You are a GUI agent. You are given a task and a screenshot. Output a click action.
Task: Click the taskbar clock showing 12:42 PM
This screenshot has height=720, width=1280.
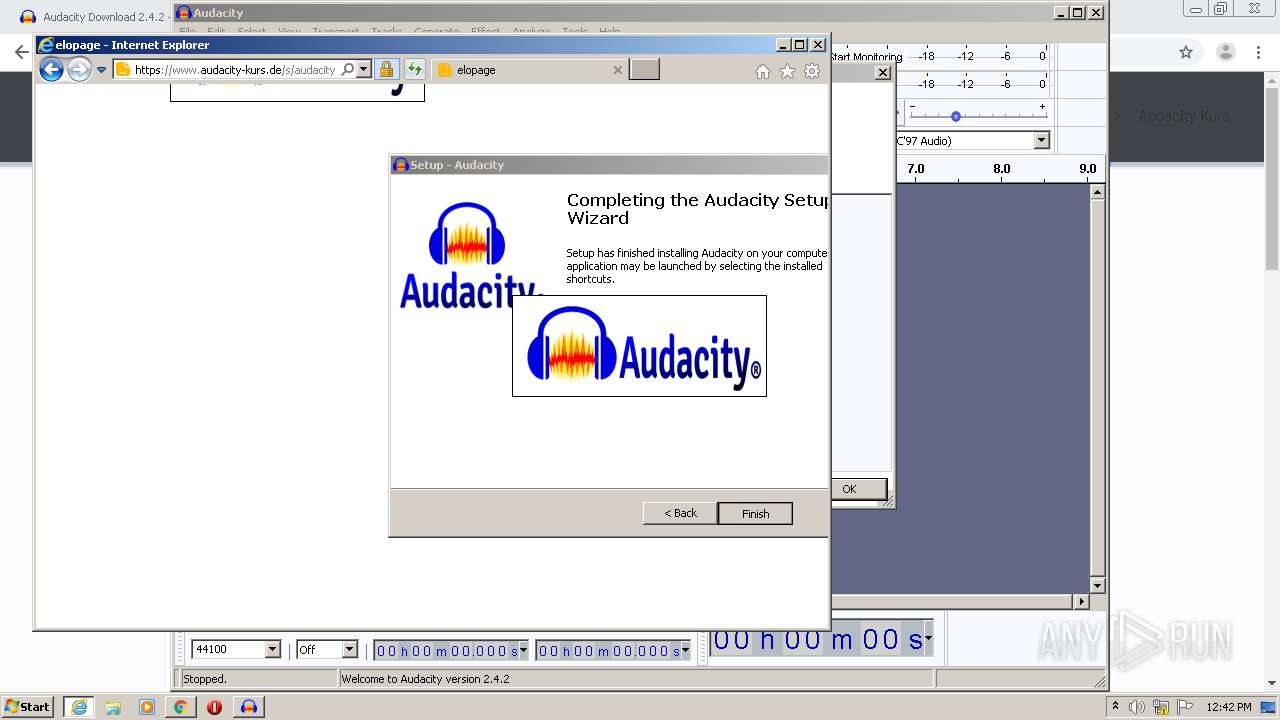1229,707
